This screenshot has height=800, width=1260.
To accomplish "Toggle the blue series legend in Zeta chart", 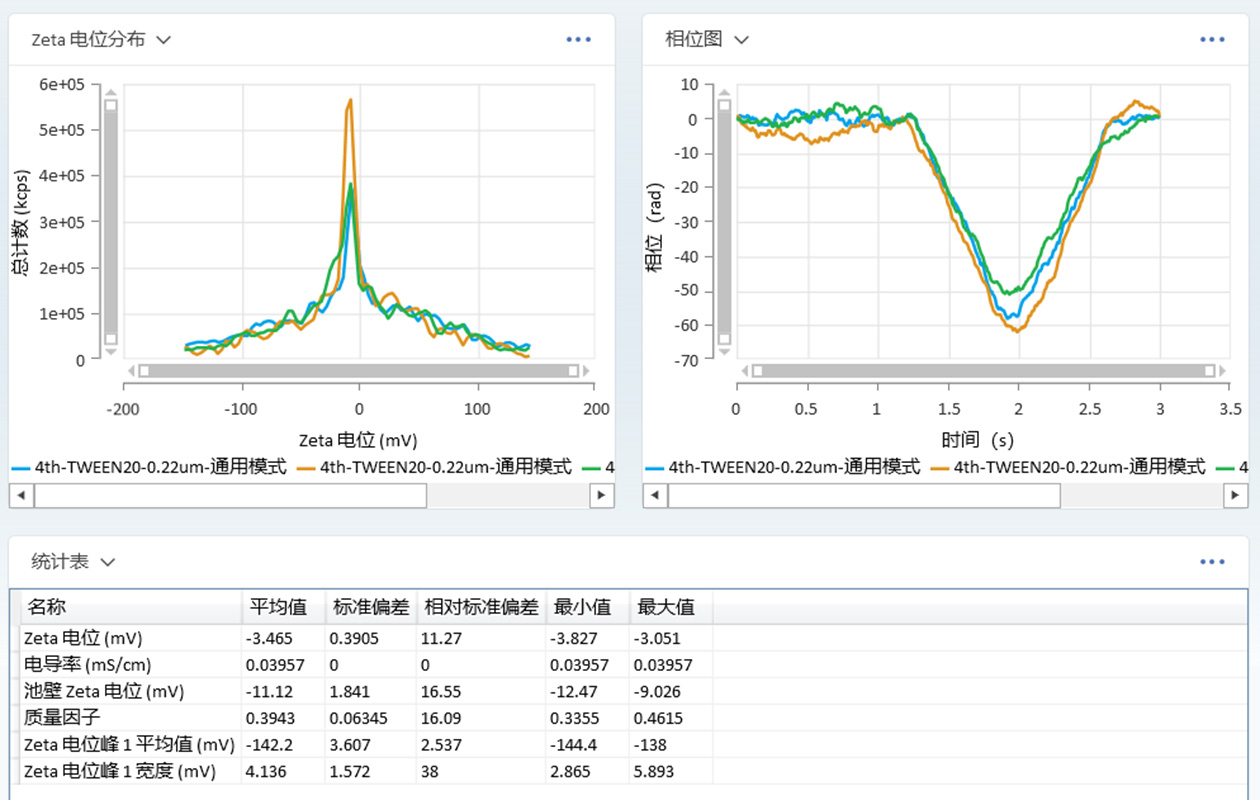I will click(150, 467).
